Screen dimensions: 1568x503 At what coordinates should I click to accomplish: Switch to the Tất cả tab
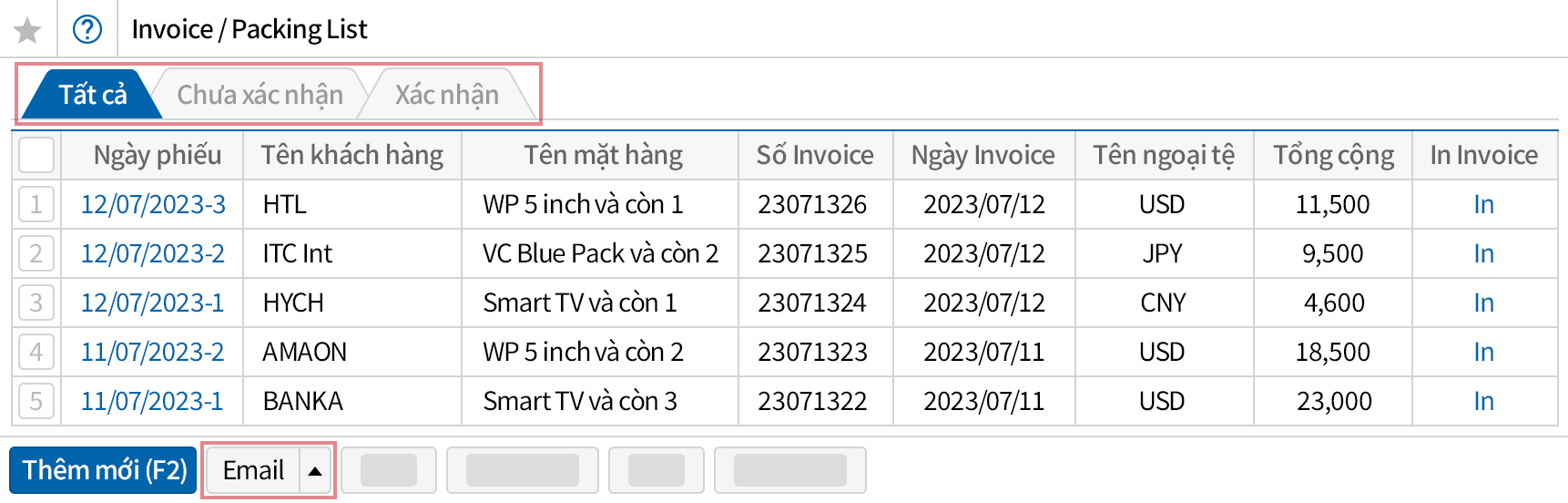click(92, 95)
